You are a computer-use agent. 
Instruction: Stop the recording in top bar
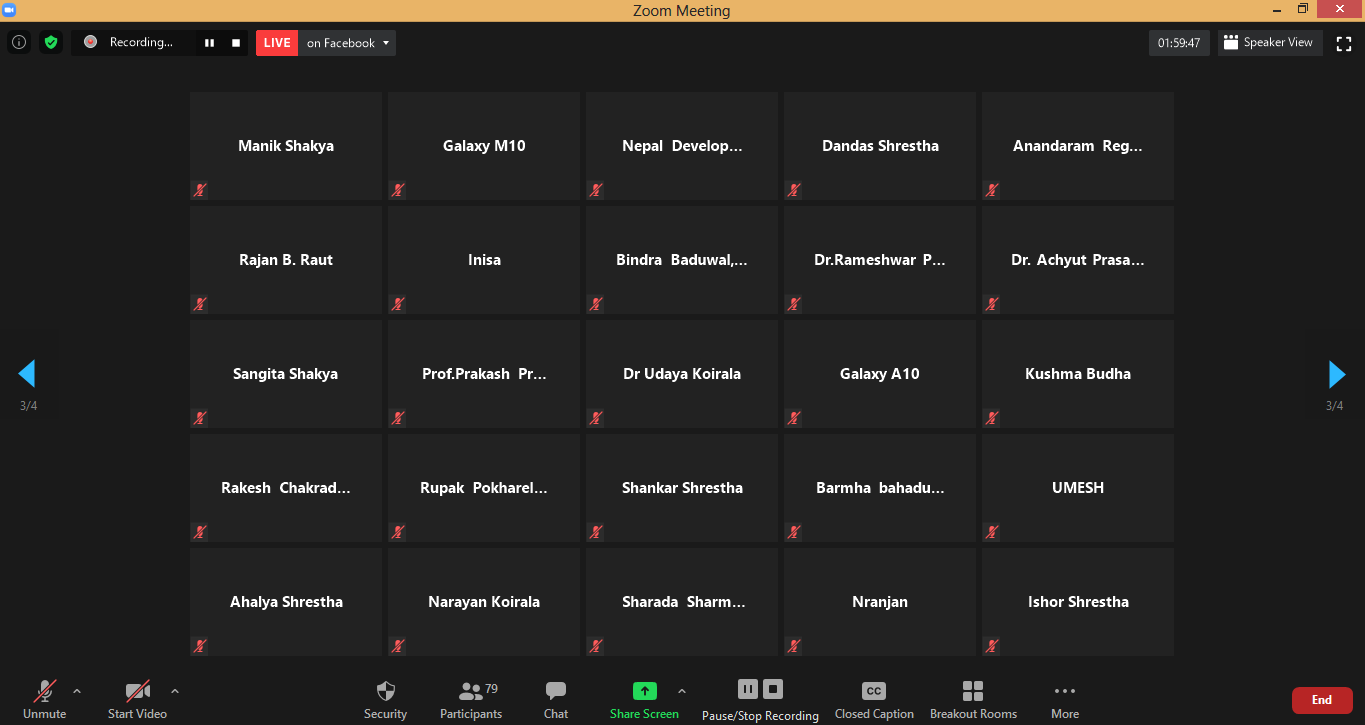click(236, 43)
